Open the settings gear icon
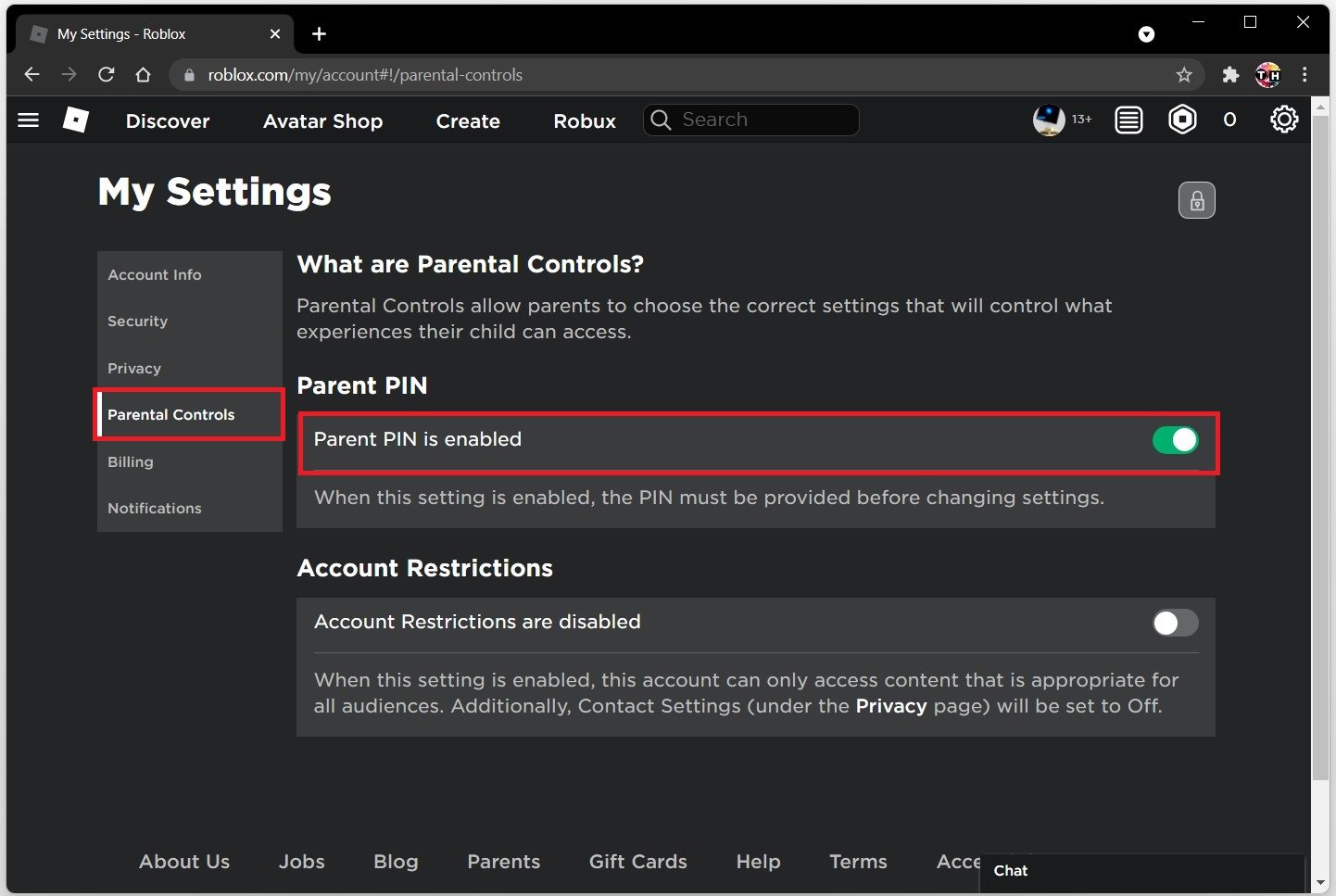The image size is (1336, 896). click(1284, 120)
